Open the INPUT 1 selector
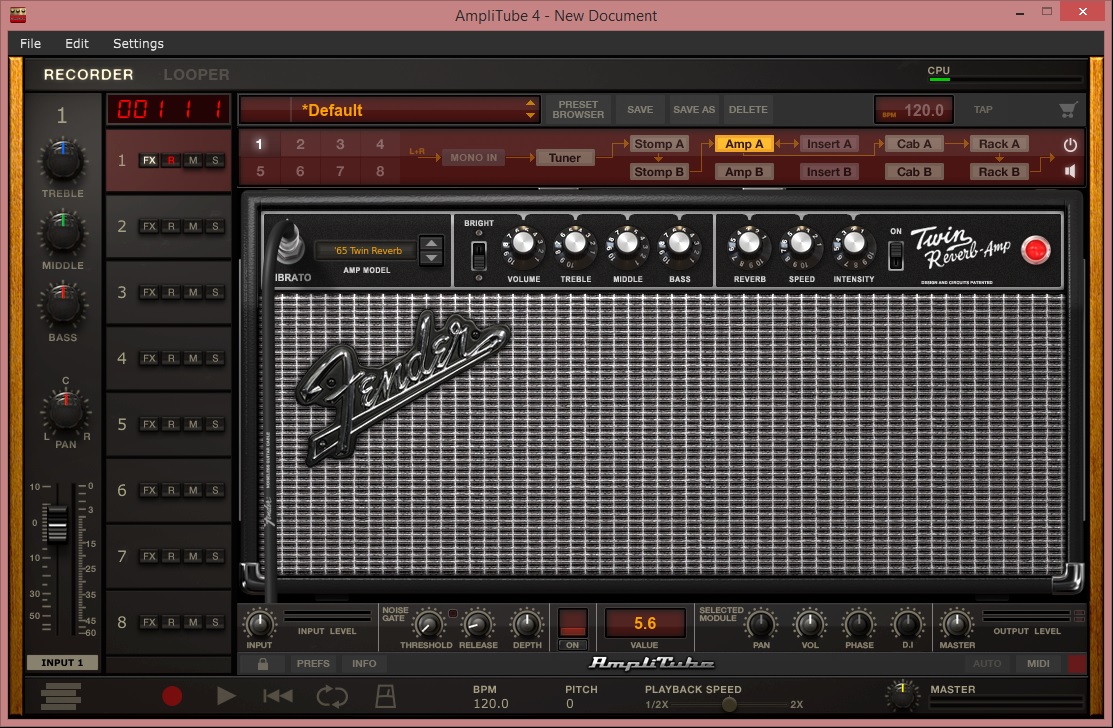Screen dimensions: 1113x728 [62, 662]
